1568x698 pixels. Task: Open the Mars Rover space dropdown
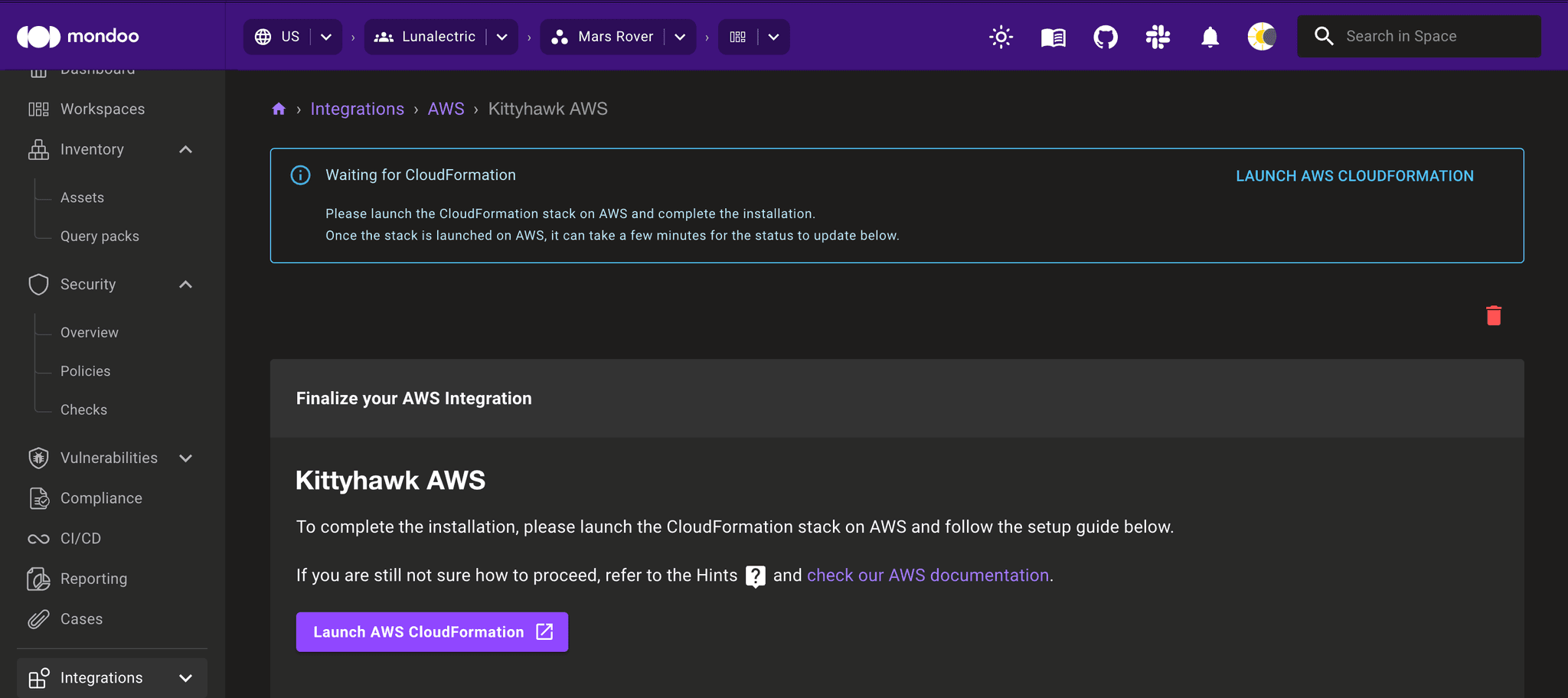tap(680, 36)
